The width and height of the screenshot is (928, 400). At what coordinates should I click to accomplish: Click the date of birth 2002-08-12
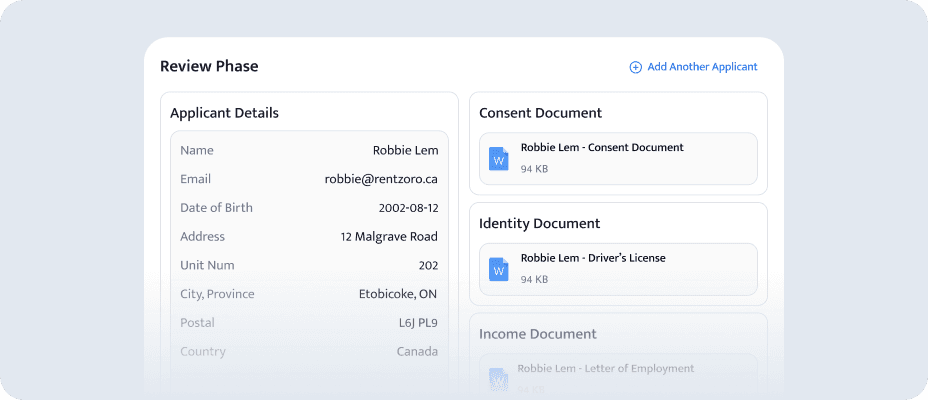408,208
